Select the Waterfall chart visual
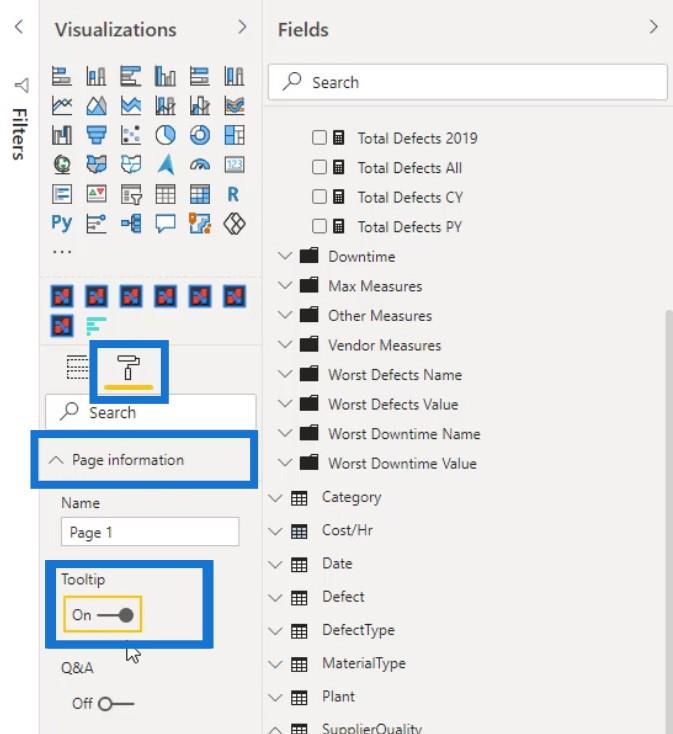 click(62, 135)
